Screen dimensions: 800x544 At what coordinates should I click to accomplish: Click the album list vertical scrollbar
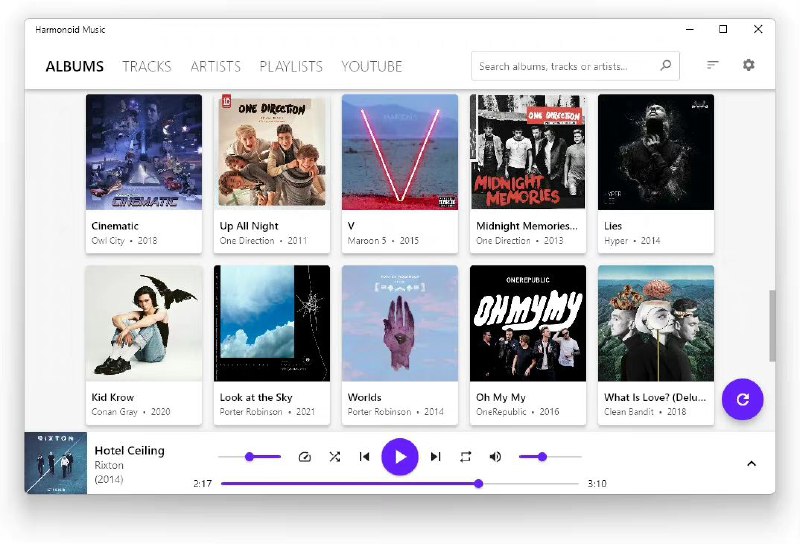[x=772, y=326]
